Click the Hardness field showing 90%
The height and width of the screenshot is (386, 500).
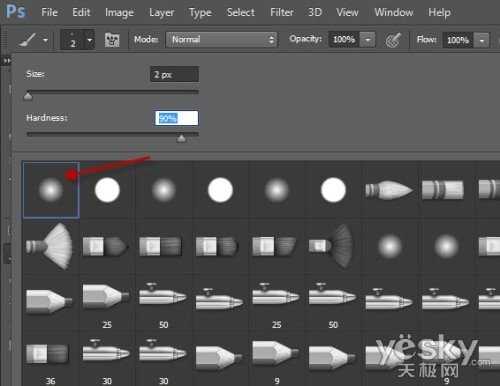(x=176, y=118)
